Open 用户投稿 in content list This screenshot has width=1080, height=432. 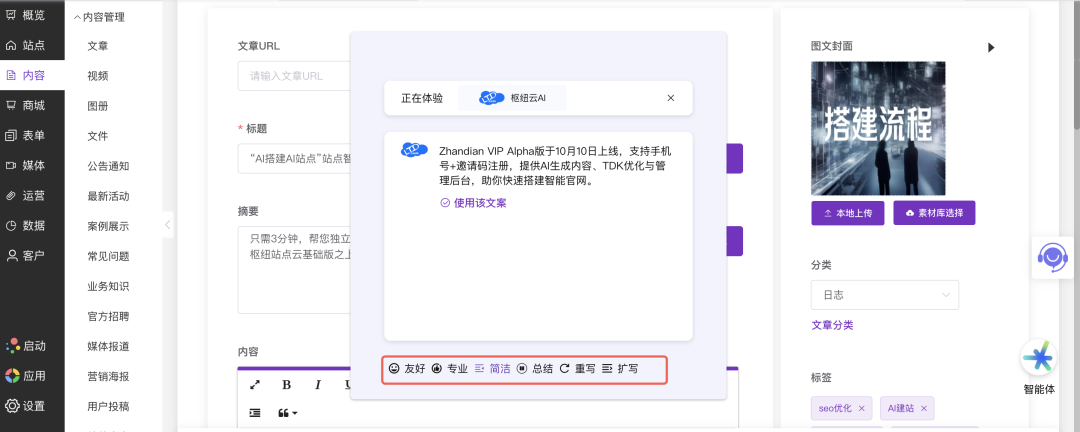pos(108,407)
